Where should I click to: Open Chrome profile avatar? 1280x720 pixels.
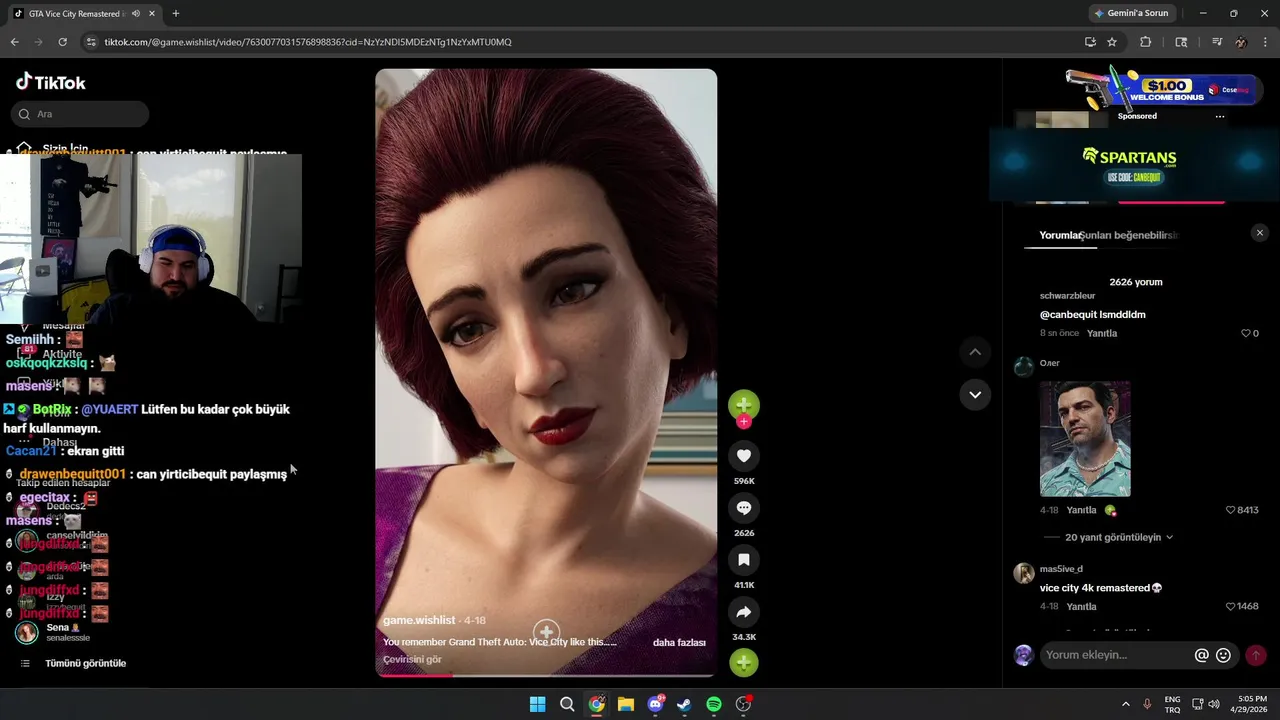(1241, 42)
